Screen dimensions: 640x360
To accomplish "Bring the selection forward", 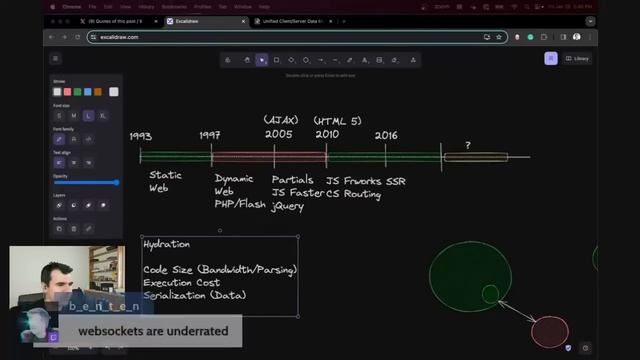I will 89,205.
